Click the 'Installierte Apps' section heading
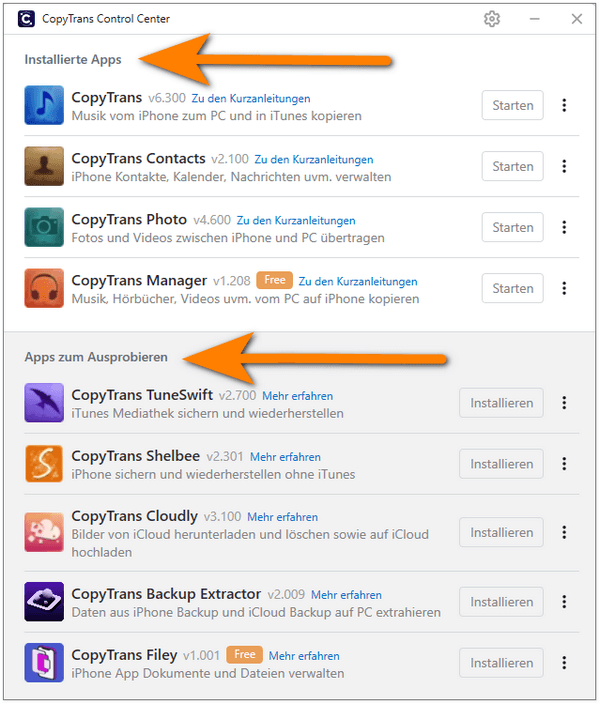The image size is (600, 704). pyautogui.click(x=73, y=60)
